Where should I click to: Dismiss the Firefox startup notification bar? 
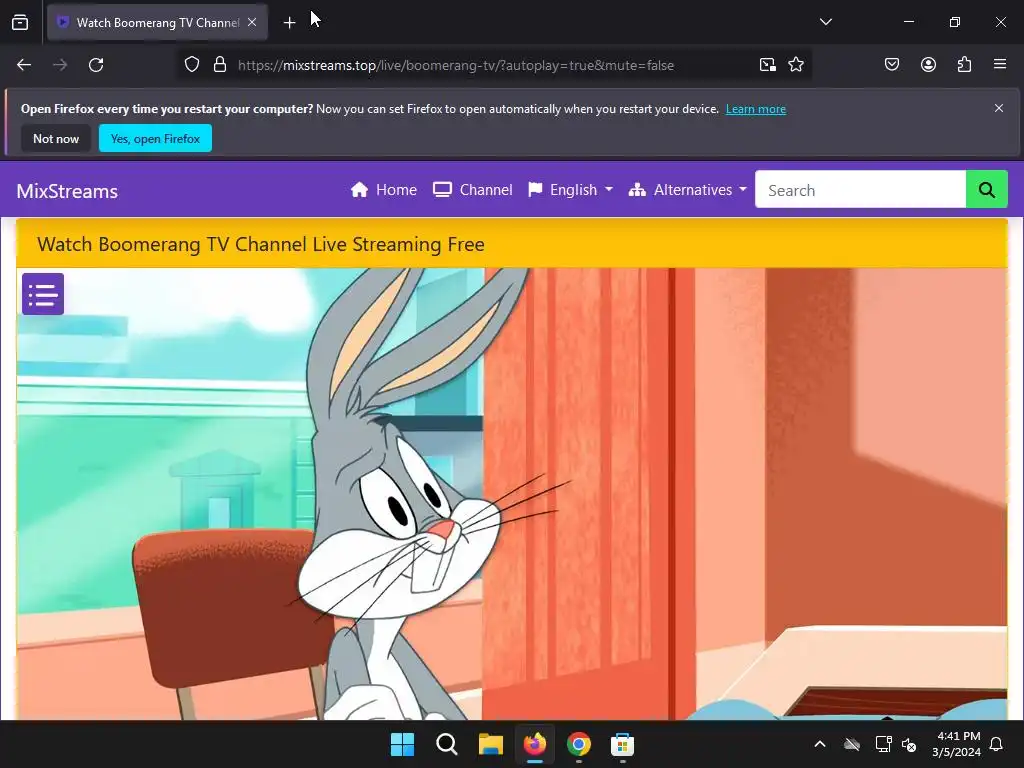coord(999,108)
